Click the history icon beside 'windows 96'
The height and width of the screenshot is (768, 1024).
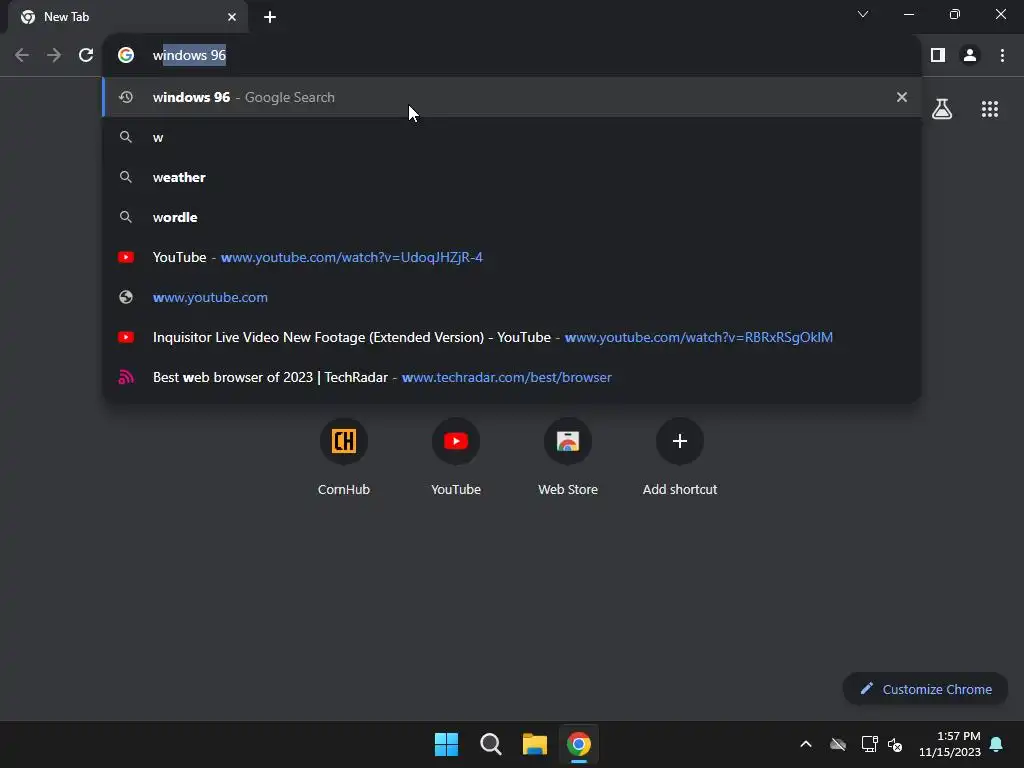pyautogui.click(x=126, y=97)
